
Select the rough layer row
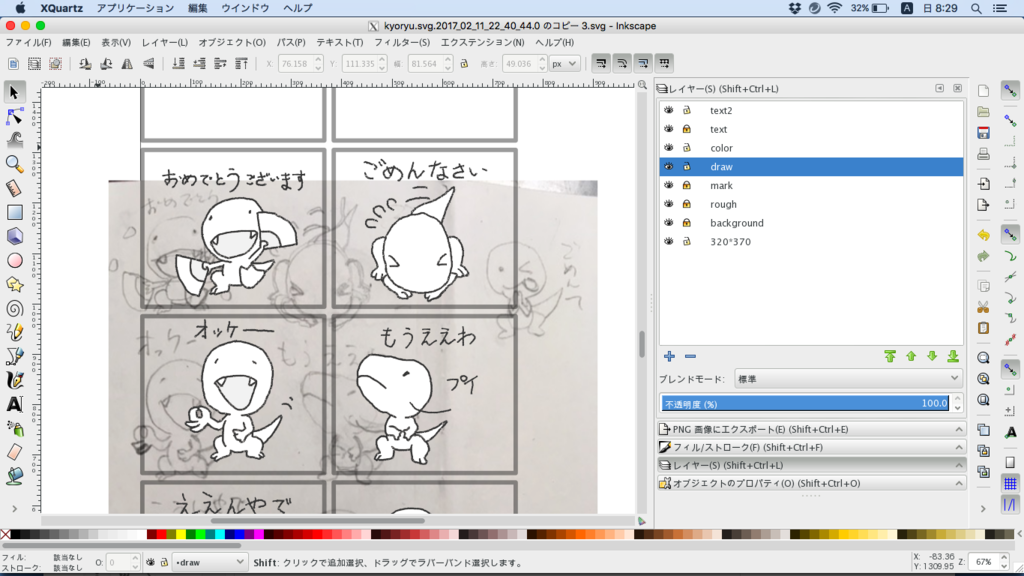pyautogui.click(x=811, y=204)
